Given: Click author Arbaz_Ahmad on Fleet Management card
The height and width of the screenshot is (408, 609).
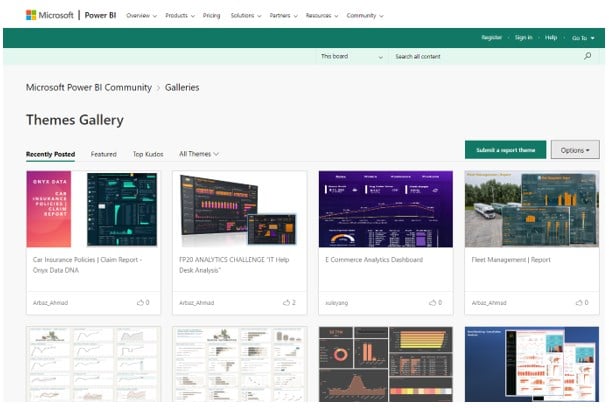Looking at the screenshot, I should [x=489, y=303].
